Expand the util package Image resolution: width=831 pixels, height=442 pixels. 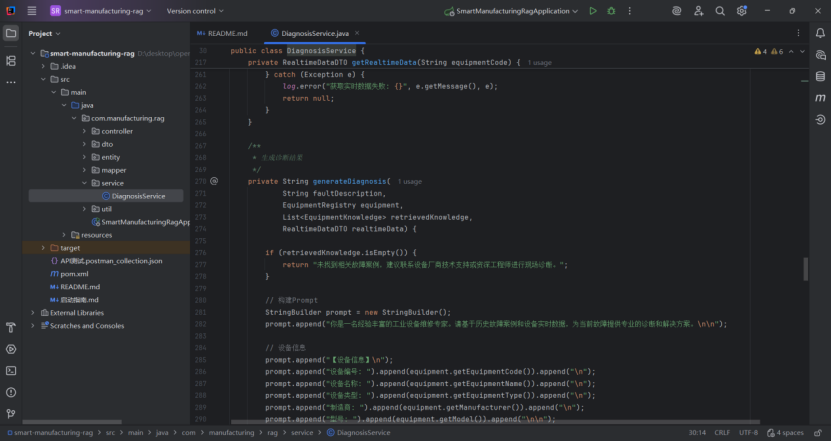tap(84, 209)
